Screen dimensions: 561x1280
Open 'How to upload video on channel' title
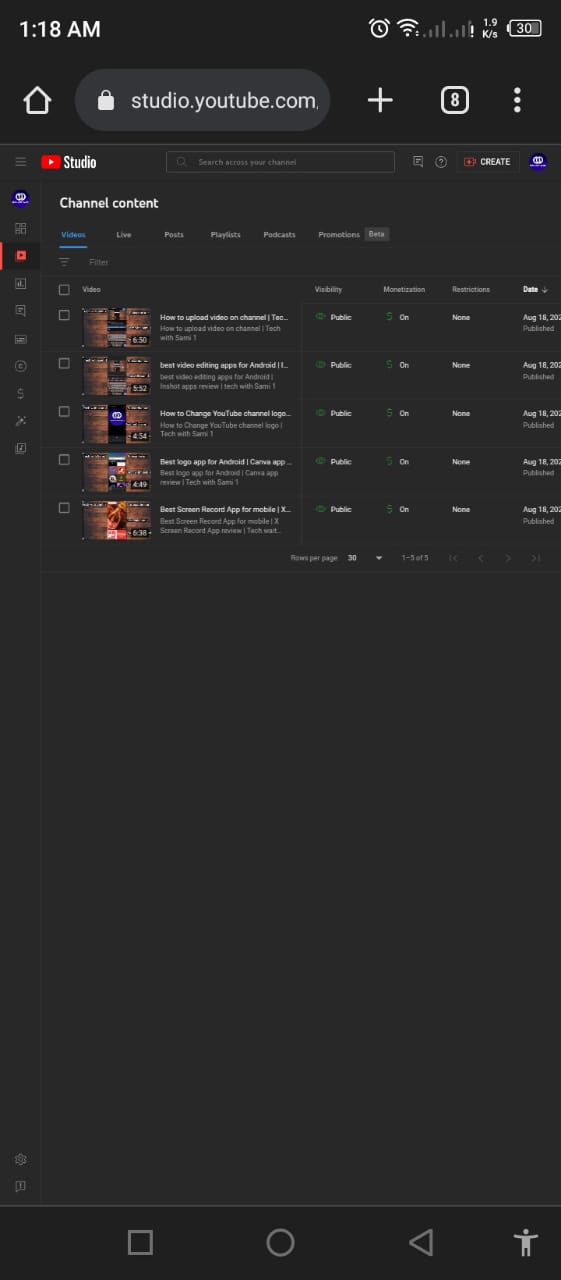click(224, 317)
